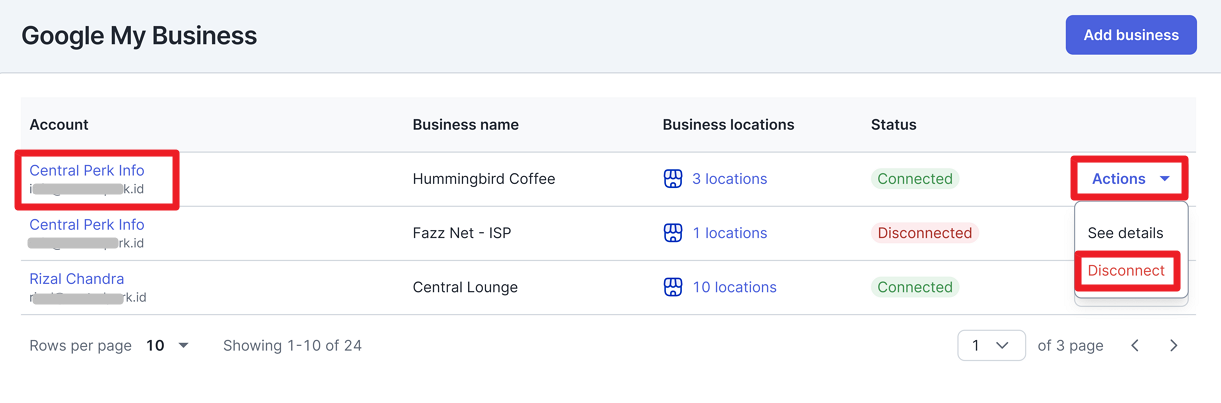The image size is (1221, 403).
Task: Choose Disconnect in the Actions menu
Action: click(1126, 271)
